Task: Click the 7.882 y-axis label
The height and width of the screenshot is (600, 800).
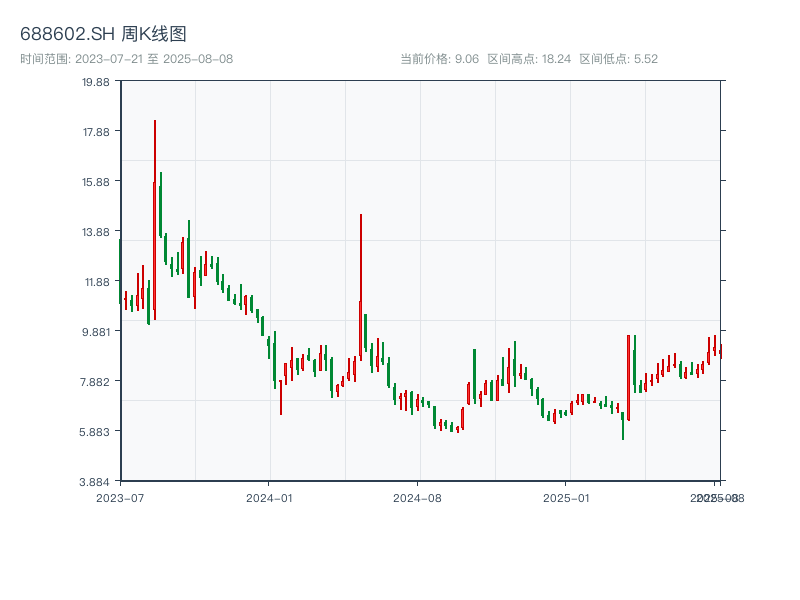Action: (x=96, y=382)
